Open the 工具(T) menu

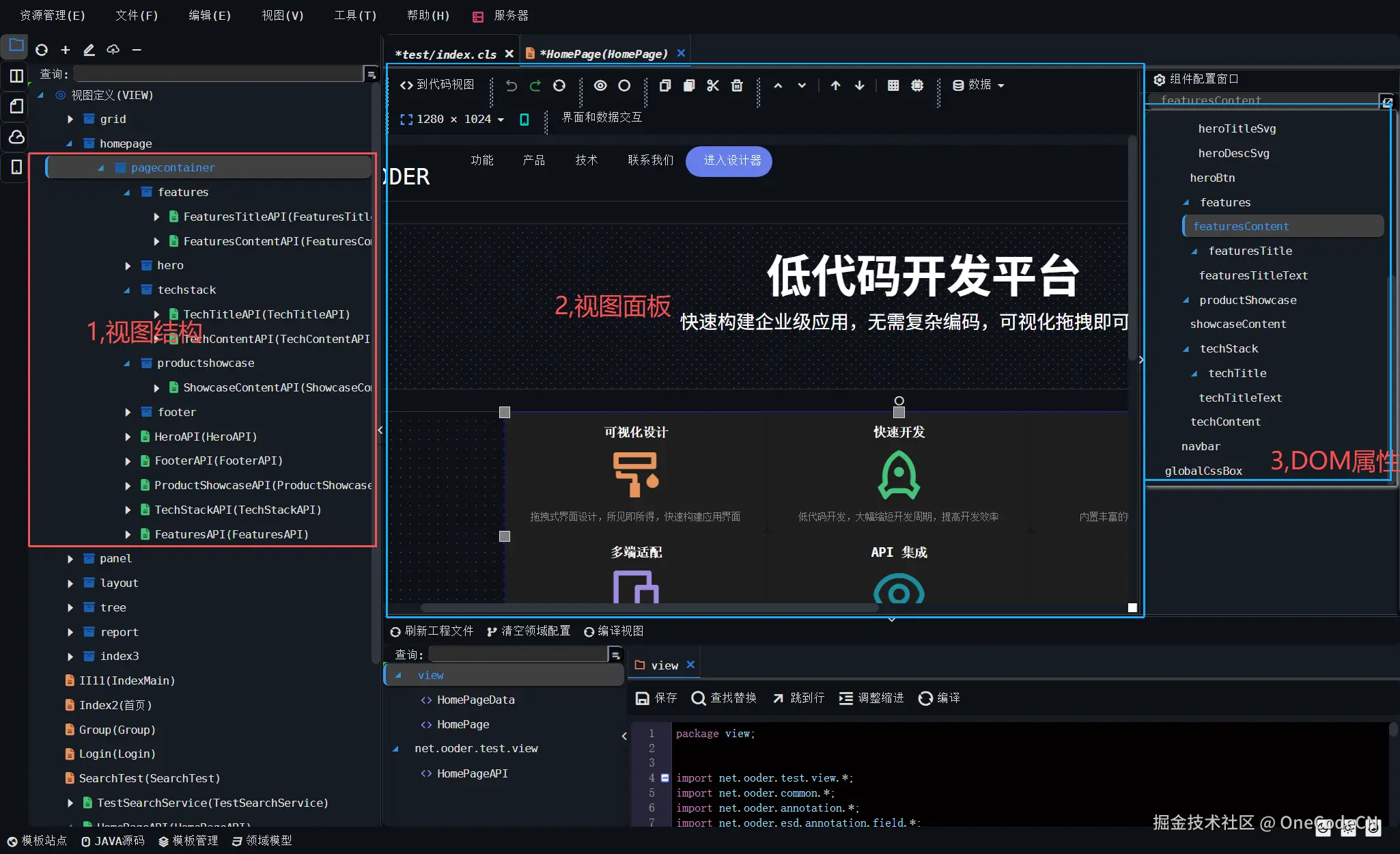coord(355,15)
